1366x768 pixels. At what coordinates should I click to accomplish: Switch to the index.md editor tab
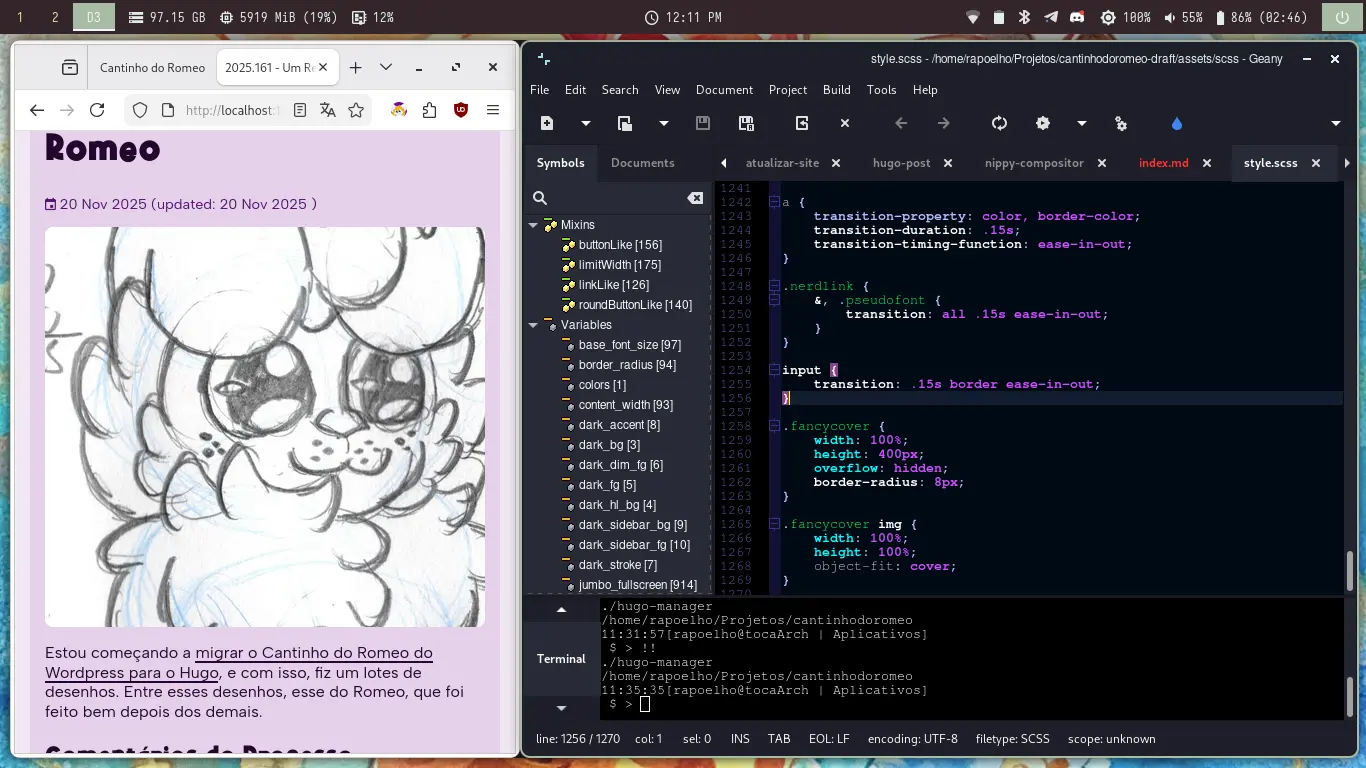coord(1163,163)
